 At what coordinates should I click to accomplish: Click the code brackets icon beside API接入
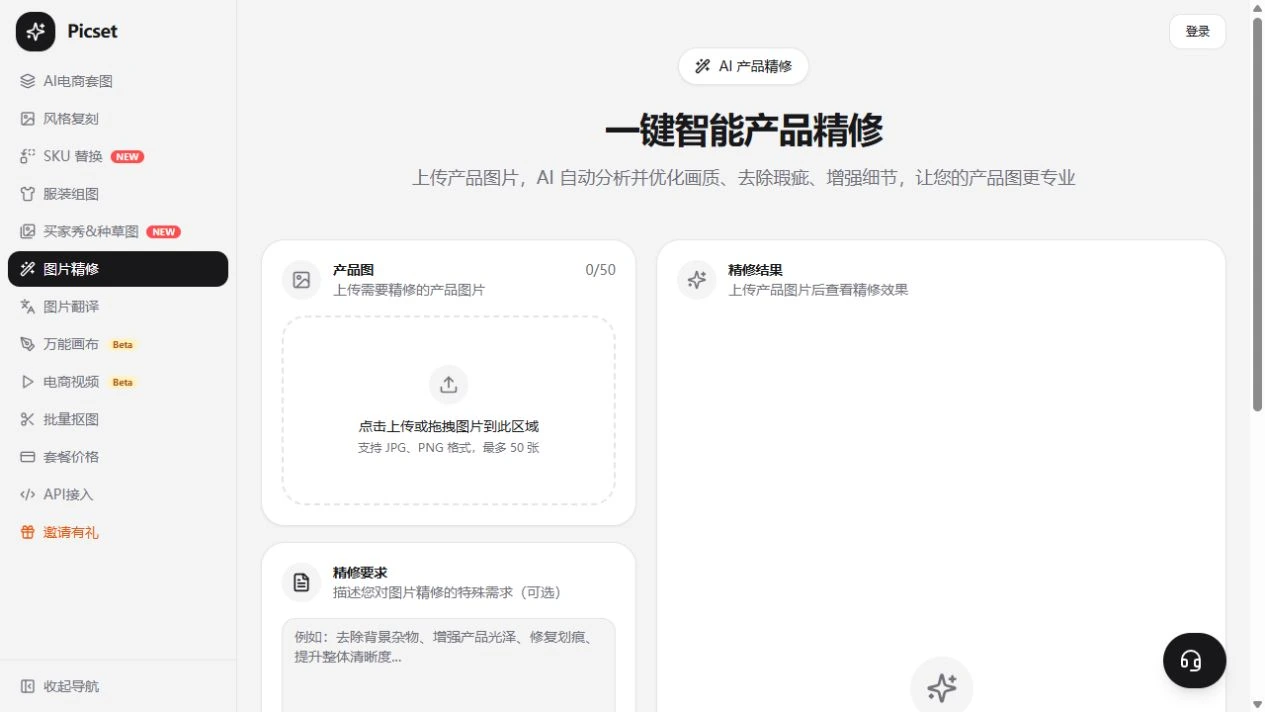(28, 494)
